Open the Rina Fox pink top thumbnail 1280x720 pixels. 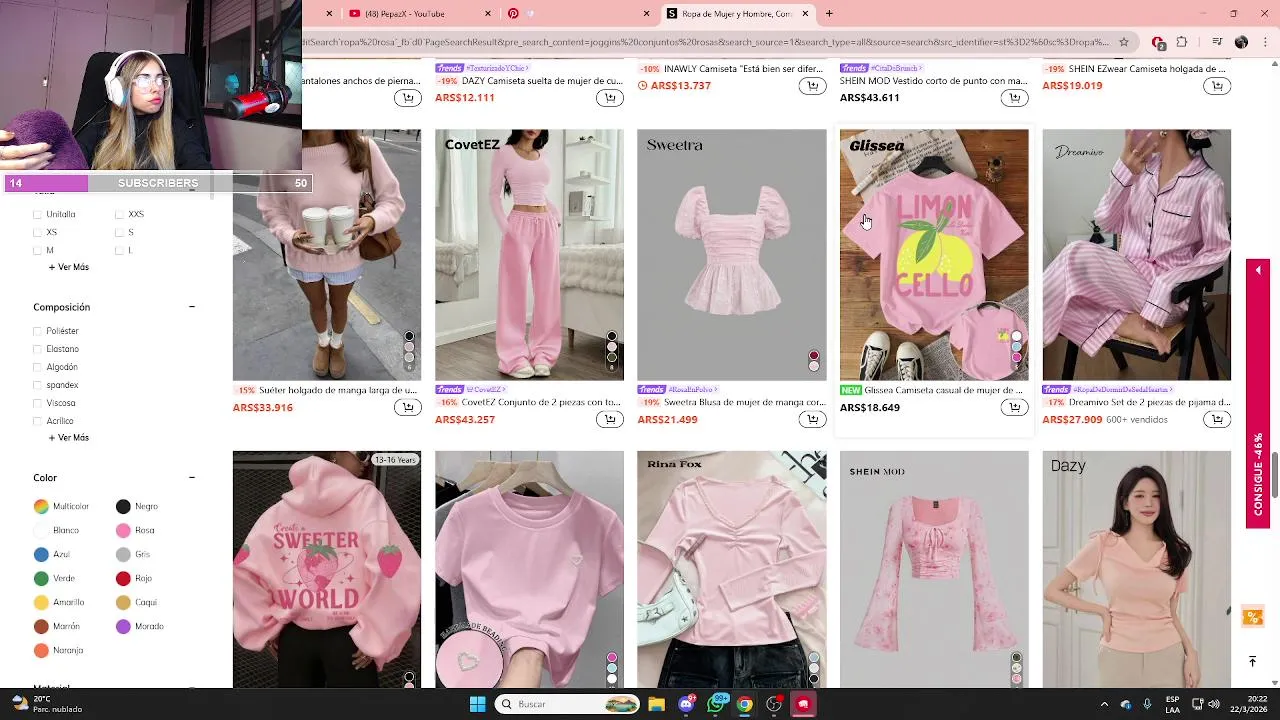pyautogui.click(x=732, y=569)
